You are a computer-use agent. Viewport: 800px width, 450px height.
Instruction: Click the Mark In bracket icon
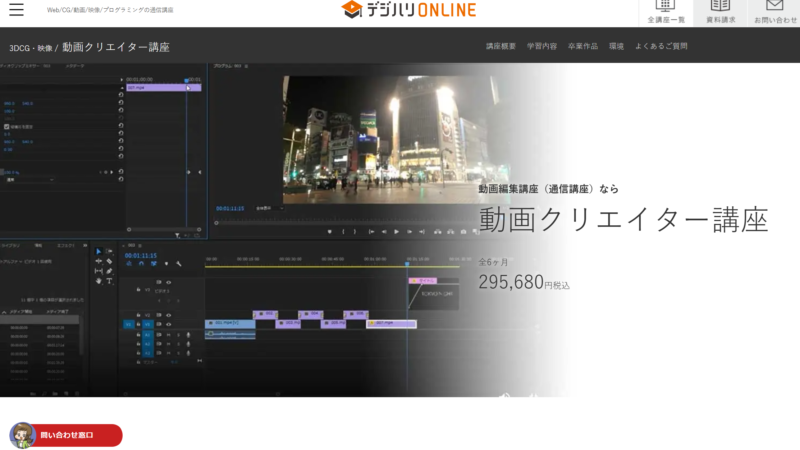343,232
